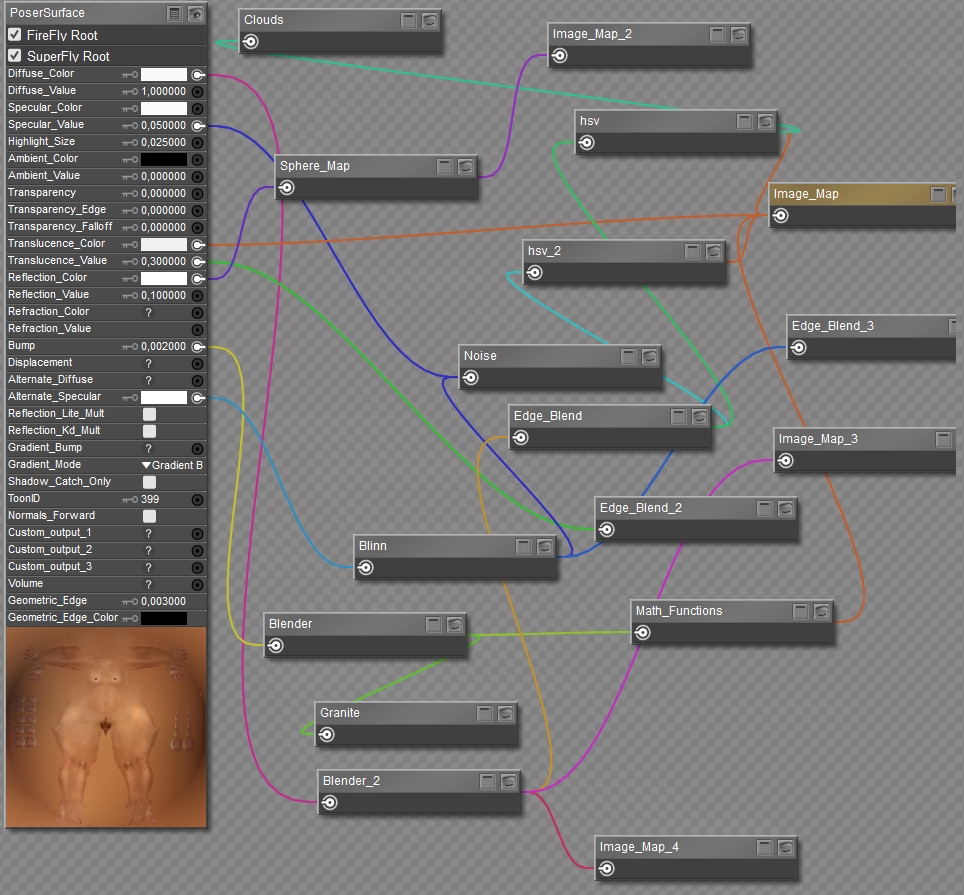Click the Bump connector plug
The width and height of the screenshot is (964, 895).
click(197, 347)
